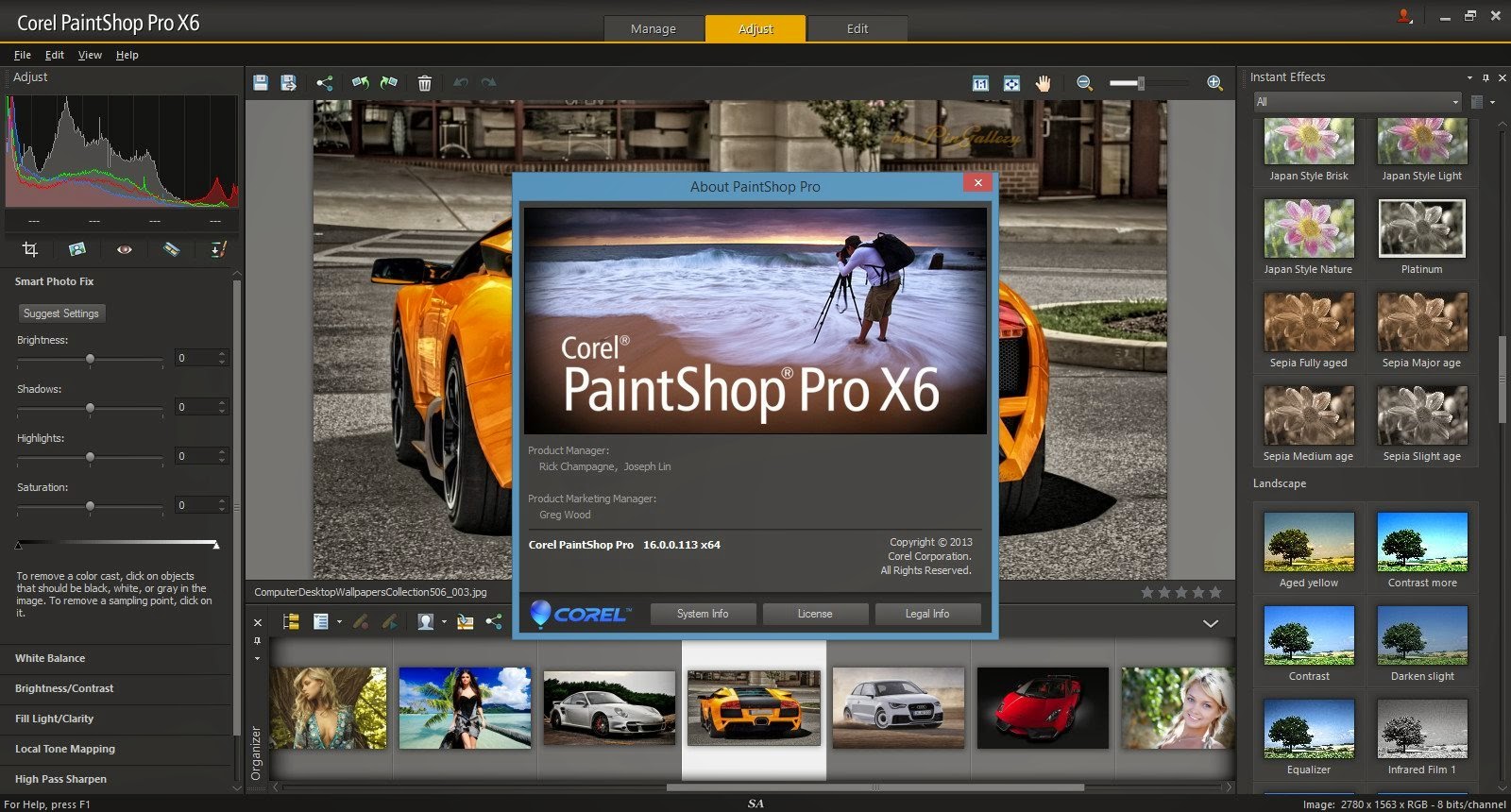Expand the Local Tone Mapping section
This screenshot has width=1511, height=812.
pyautogui.click(x=65, y=749)
